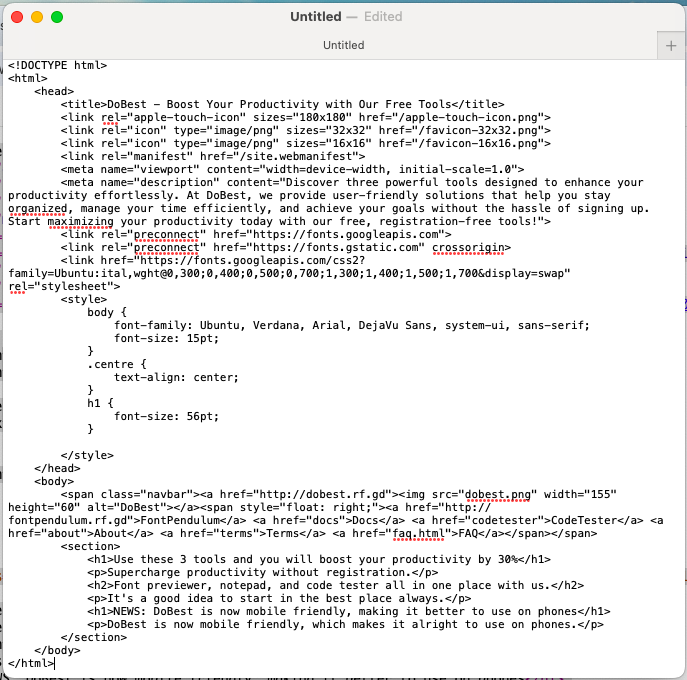The image size is (687, 680).
Task: Minimize the window with the yellow button
Action: coord(37,17)
